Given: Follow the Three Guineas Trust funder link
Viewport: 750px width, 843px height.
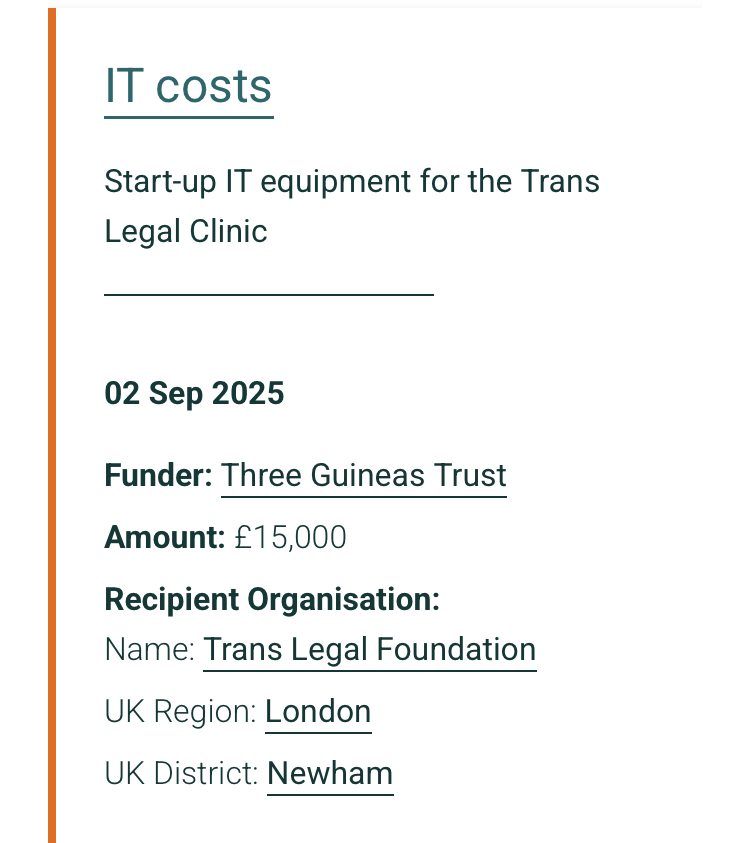Looking at the screenshot, I should coord(363,475).
